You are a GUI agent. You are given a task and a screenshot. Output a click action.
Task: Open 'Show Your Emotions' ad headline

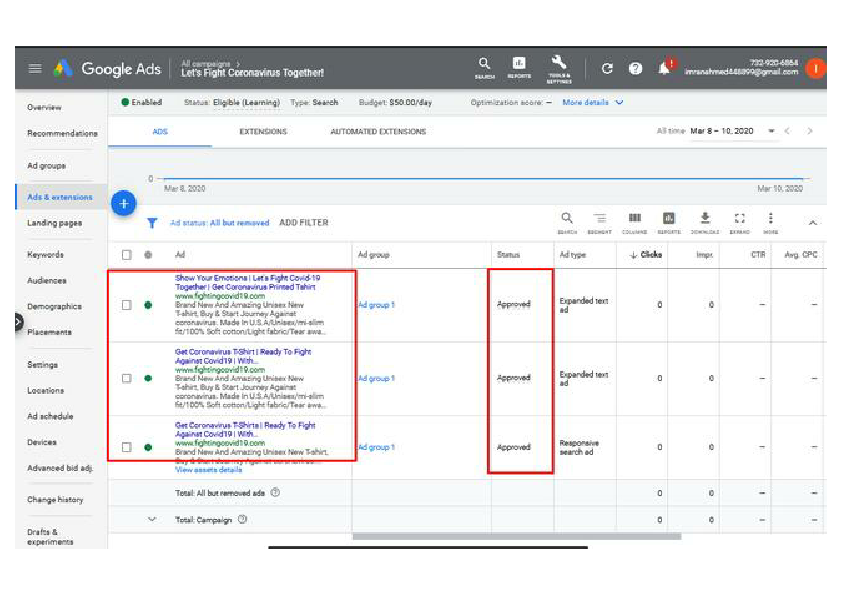tap(248, 282)
